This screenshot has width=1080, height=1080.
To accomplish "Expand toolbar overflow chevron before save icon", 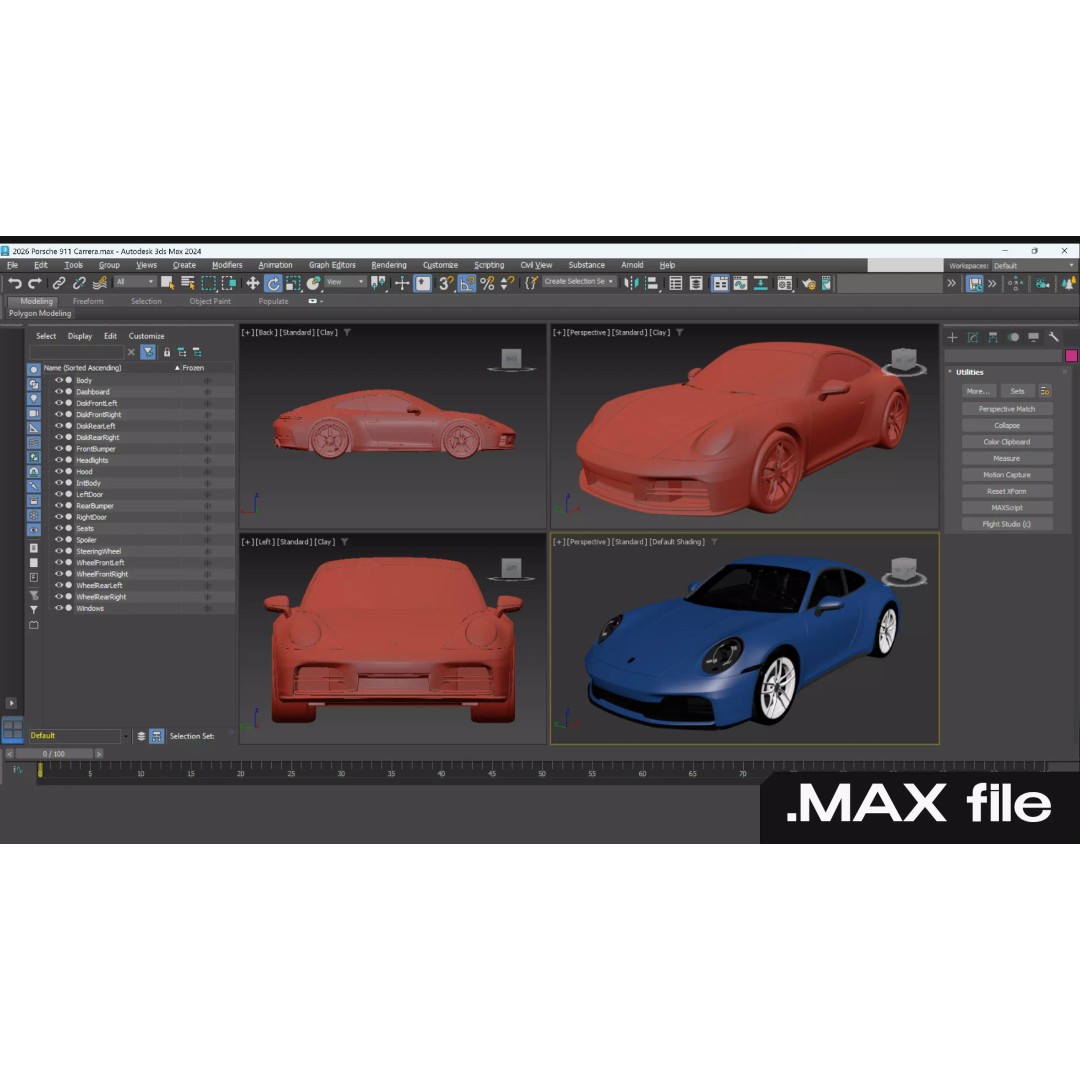I will point(951,283).
